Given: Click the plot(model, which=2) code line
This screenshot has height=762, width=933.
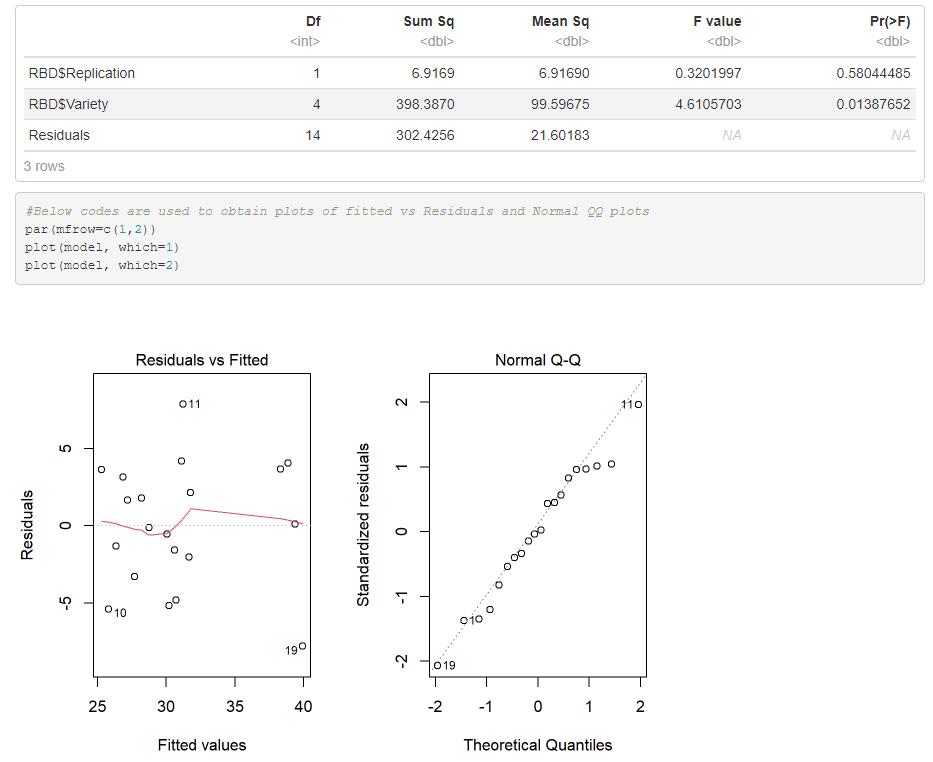Looking at the screenshot, I should point(103,265).
